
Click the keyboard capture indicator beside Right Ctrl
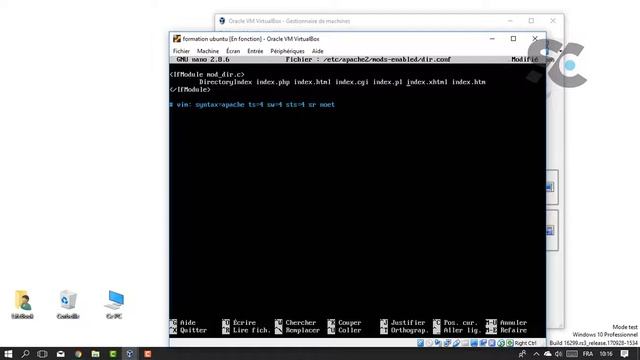tap(510, 343)
